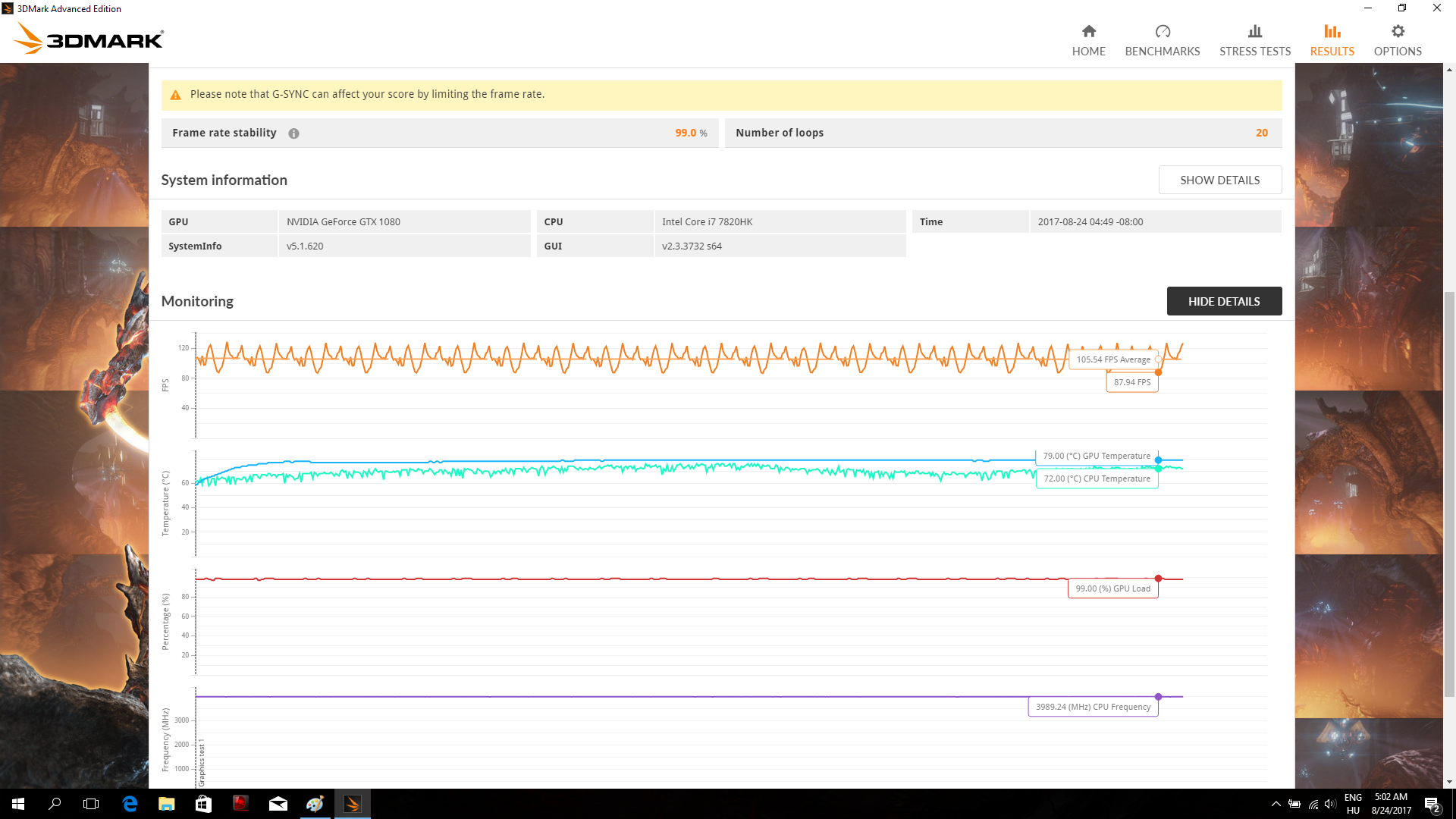The width and height of the screenshot is (1456, 819).
Task: Show hidden system tray icons
Action: point(1276,804)
